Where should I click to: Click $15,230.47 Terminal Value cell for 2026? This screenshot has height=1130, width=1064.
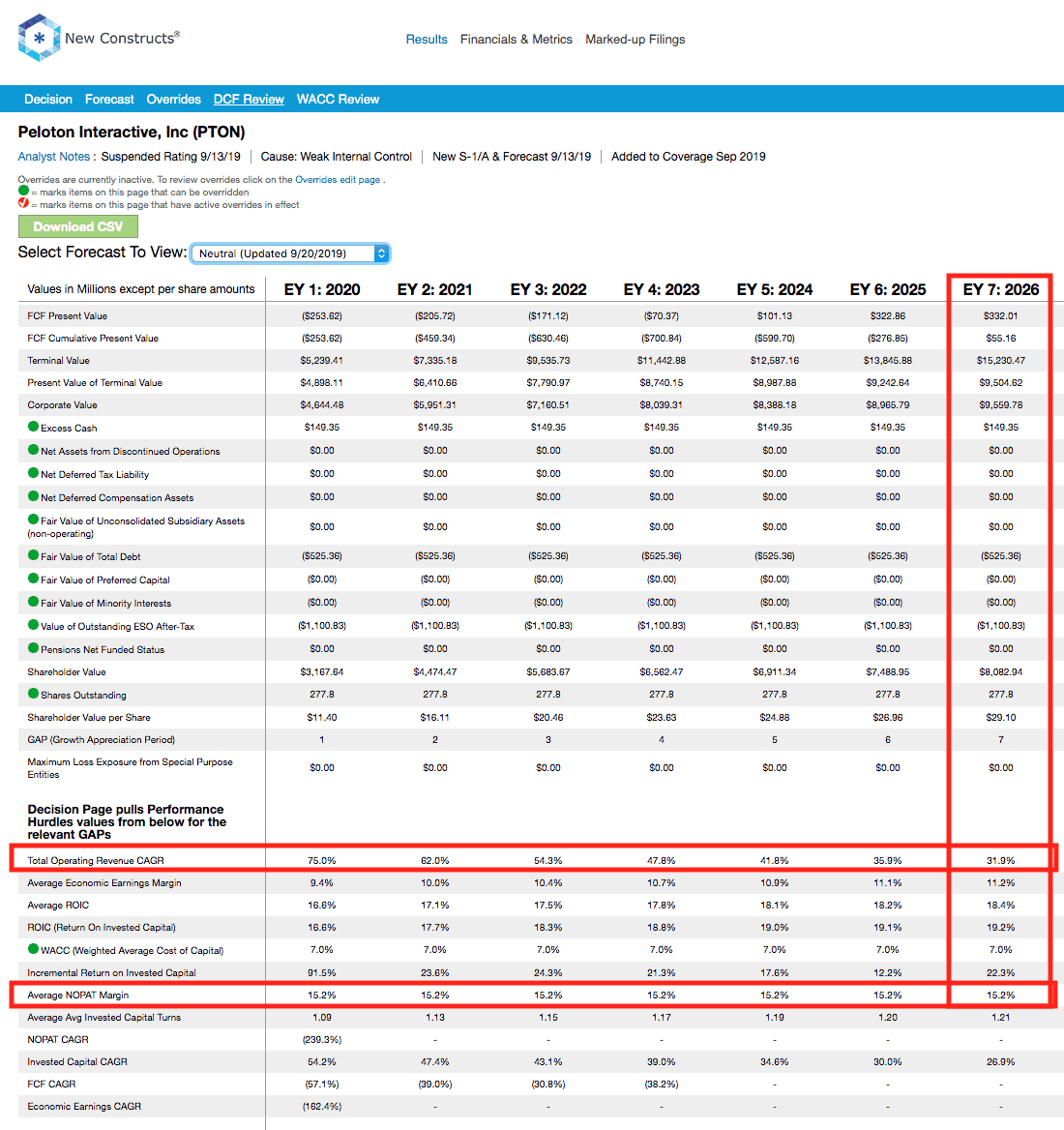click(x=1000, y=360)
